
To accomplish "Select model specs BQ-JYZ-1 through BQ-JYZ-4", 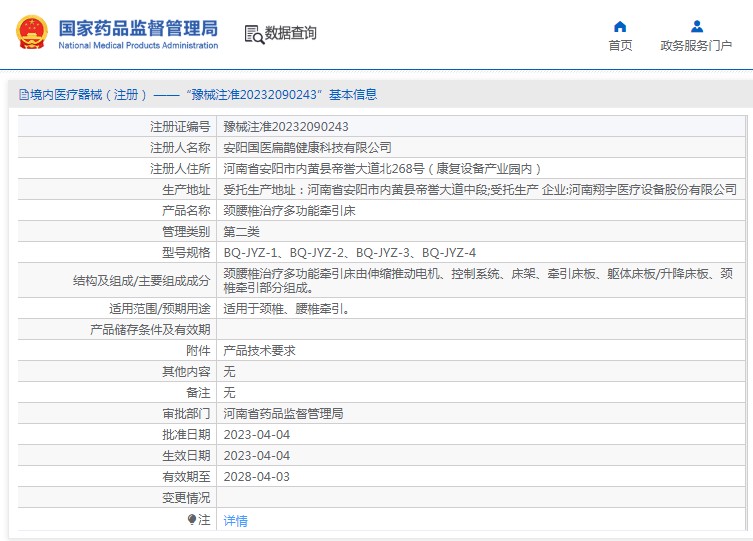I will 350,253.
